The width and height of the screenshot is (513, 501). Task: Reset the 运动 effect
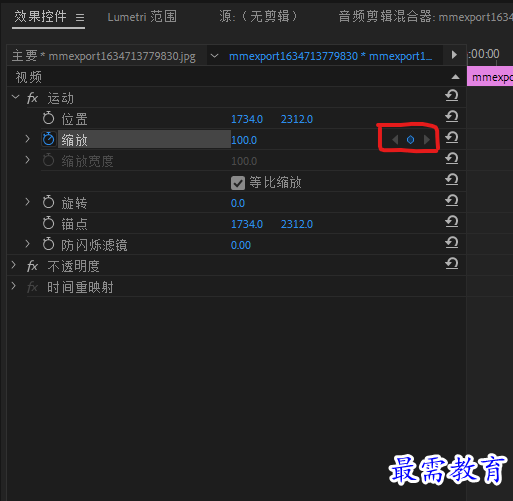tap(452, 96)
